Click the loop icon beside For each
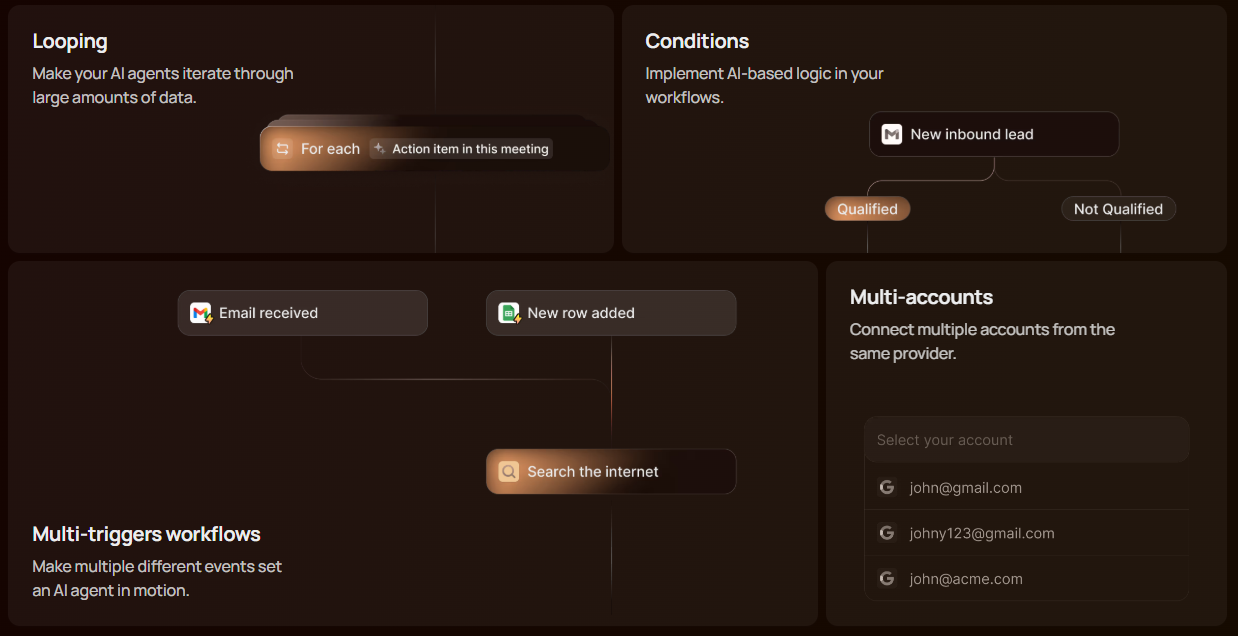Image resolution: width=1238 pixels, height=636 pixels. [282, 149]
